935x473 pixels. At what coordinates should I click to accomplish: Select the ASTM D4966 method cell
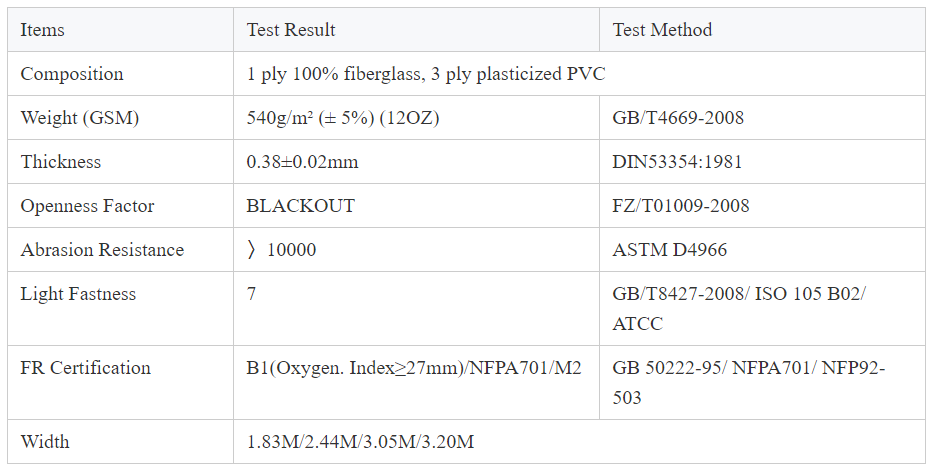tap(664, 250)
